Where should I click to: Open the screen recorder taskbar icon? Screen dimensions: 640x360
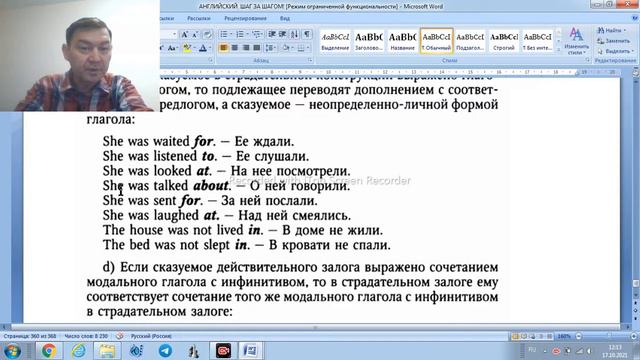(223, 351)
